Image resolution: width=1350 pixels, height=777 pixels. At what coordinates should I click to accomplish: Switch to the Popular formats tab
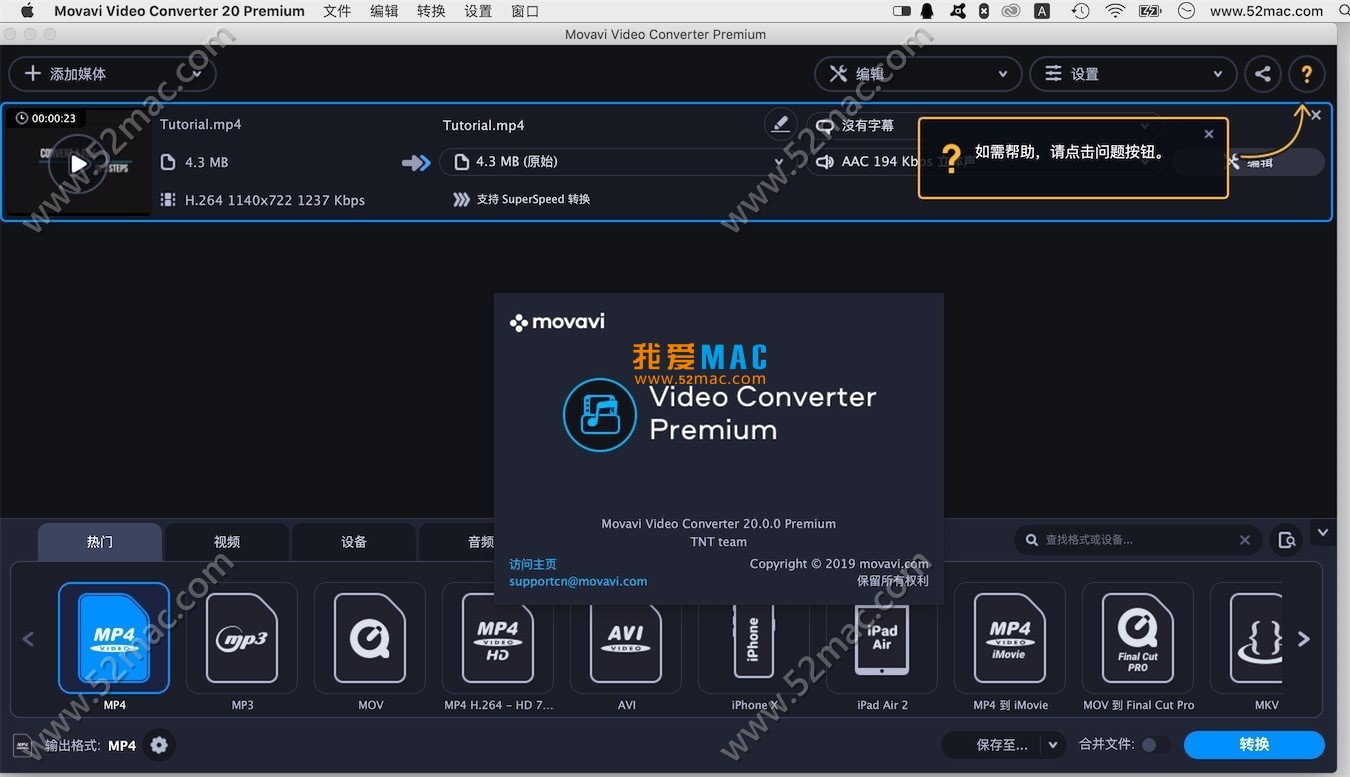(100, 542)
